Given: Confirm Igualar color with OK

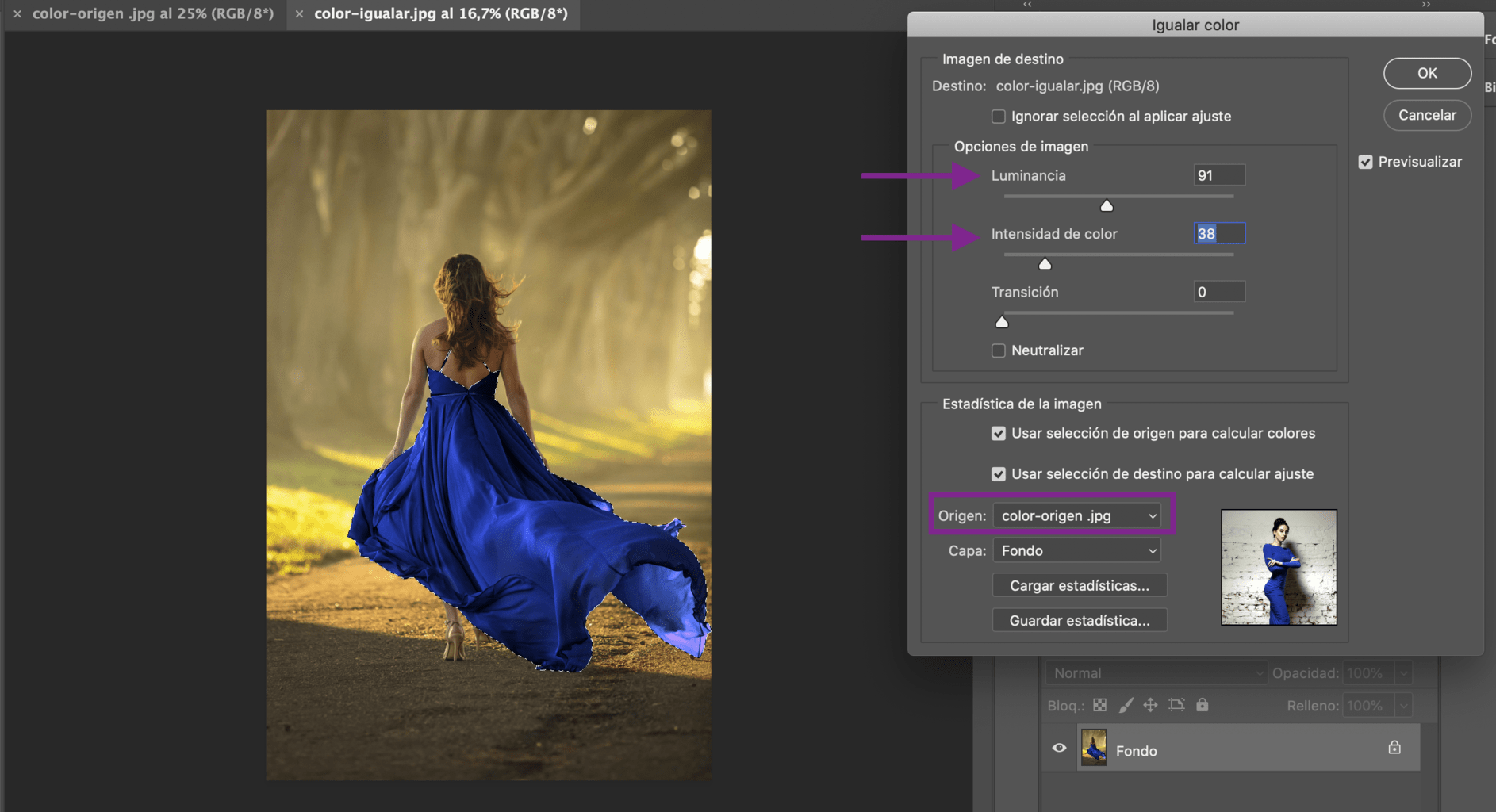Looking at the screenshot, I should click(1427, 73).
